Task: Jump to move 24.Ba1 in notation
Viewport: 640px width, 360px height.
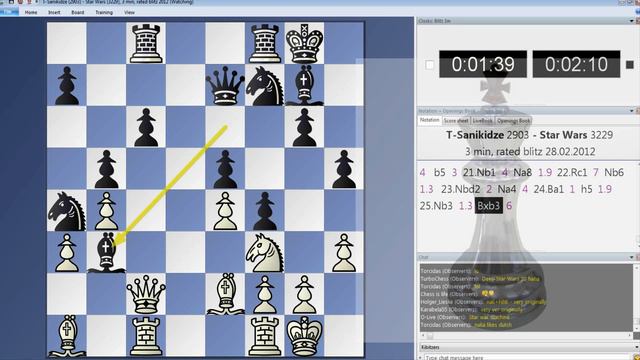Action: [548, 189]
